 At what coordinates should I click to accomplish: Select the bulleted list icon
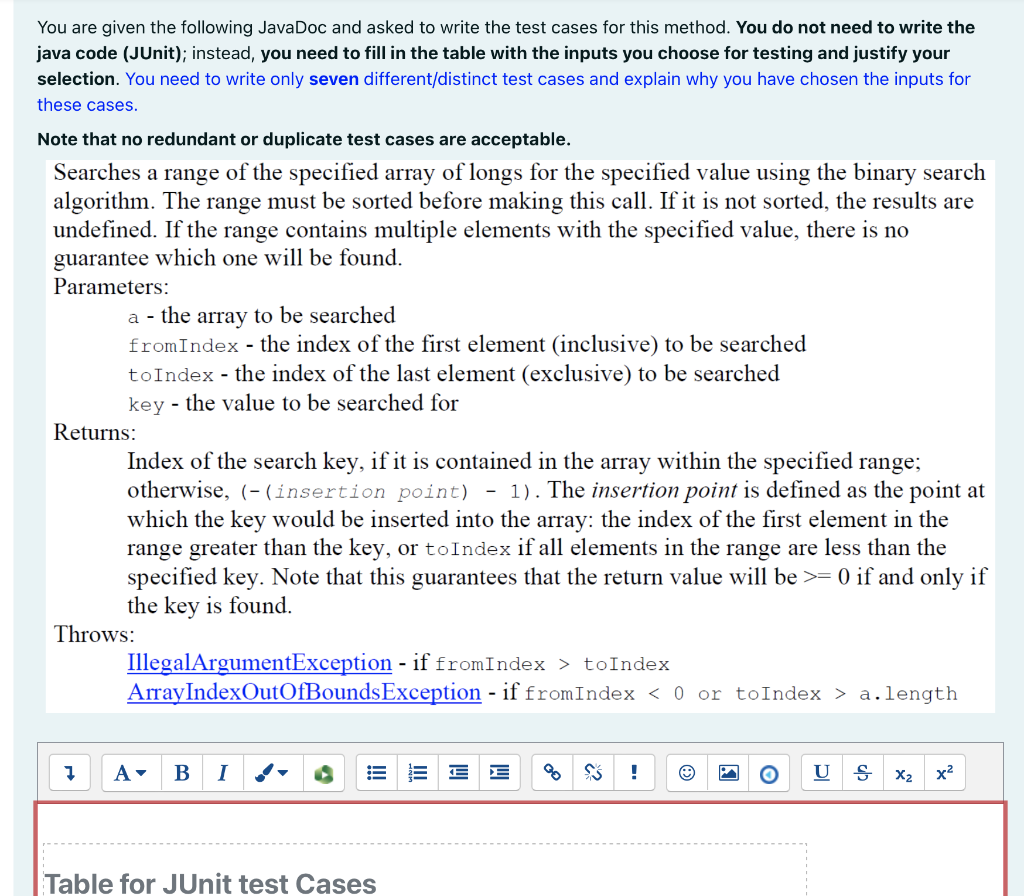376,773
